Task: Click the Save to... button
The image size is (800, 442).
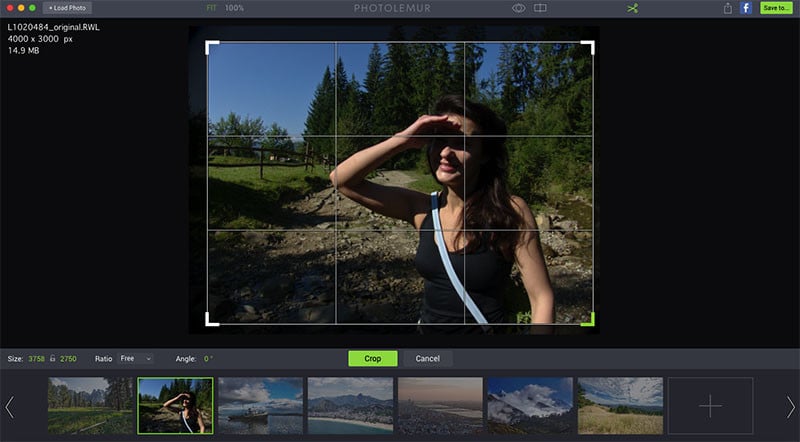Action: point(776,8)
